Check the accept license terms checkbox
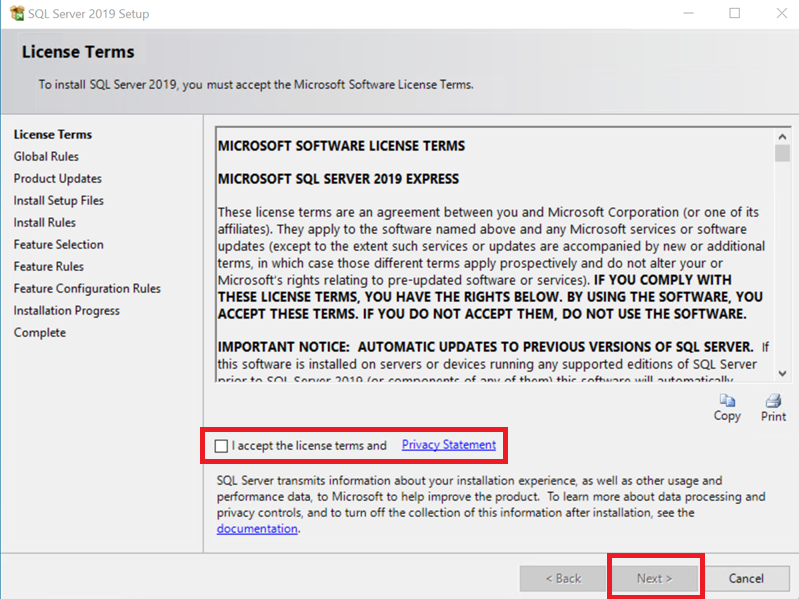 pos(221,446)
